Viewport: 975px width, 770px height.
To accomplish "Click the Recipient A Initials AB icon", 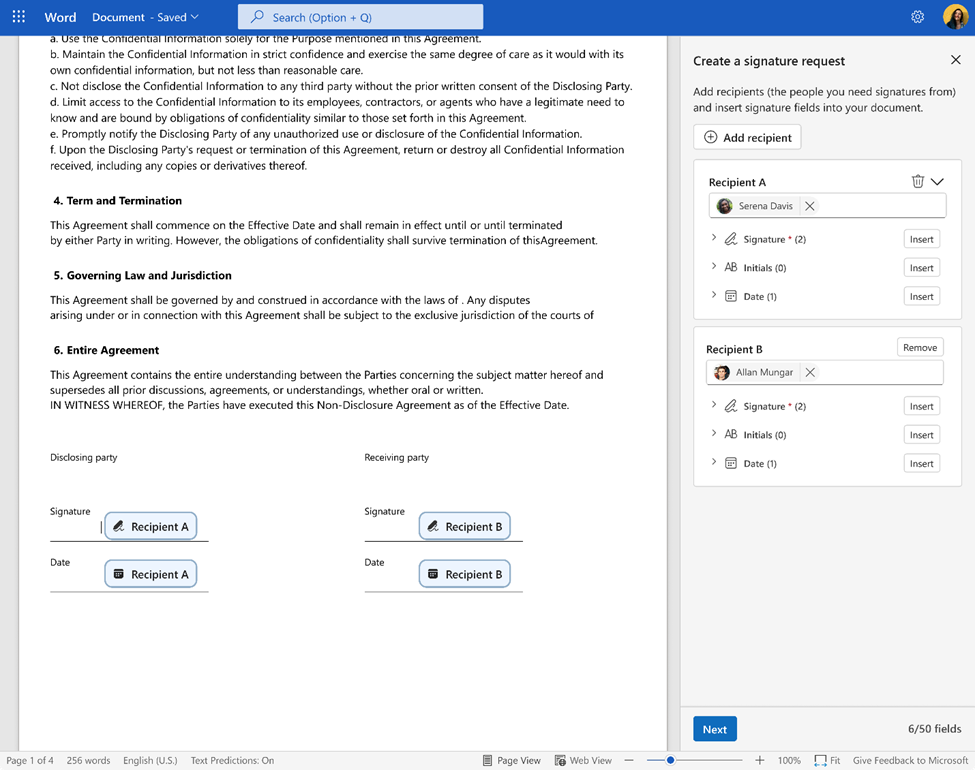I will tap(731, 267).
